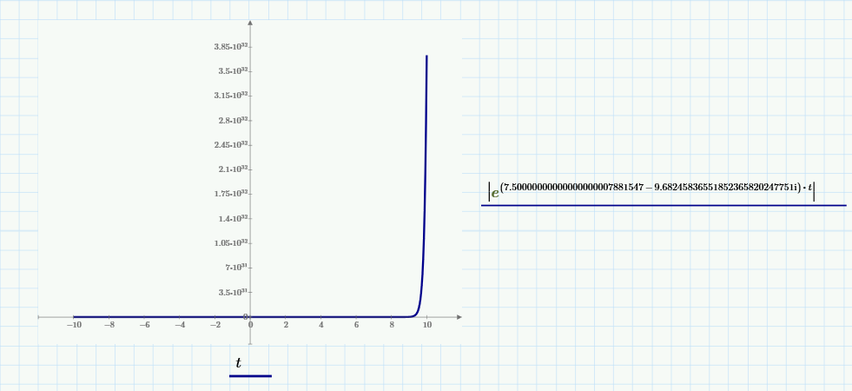Click the 0 origin label on the x-axis
Screen dimensions: 852x391
[x=250, y=325]
